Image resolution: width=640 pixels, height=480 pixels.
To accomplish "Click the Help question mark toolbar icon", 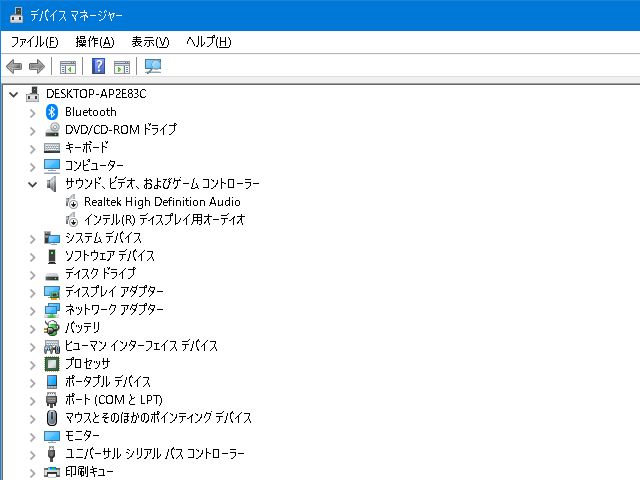I will (x=98, y=67).
